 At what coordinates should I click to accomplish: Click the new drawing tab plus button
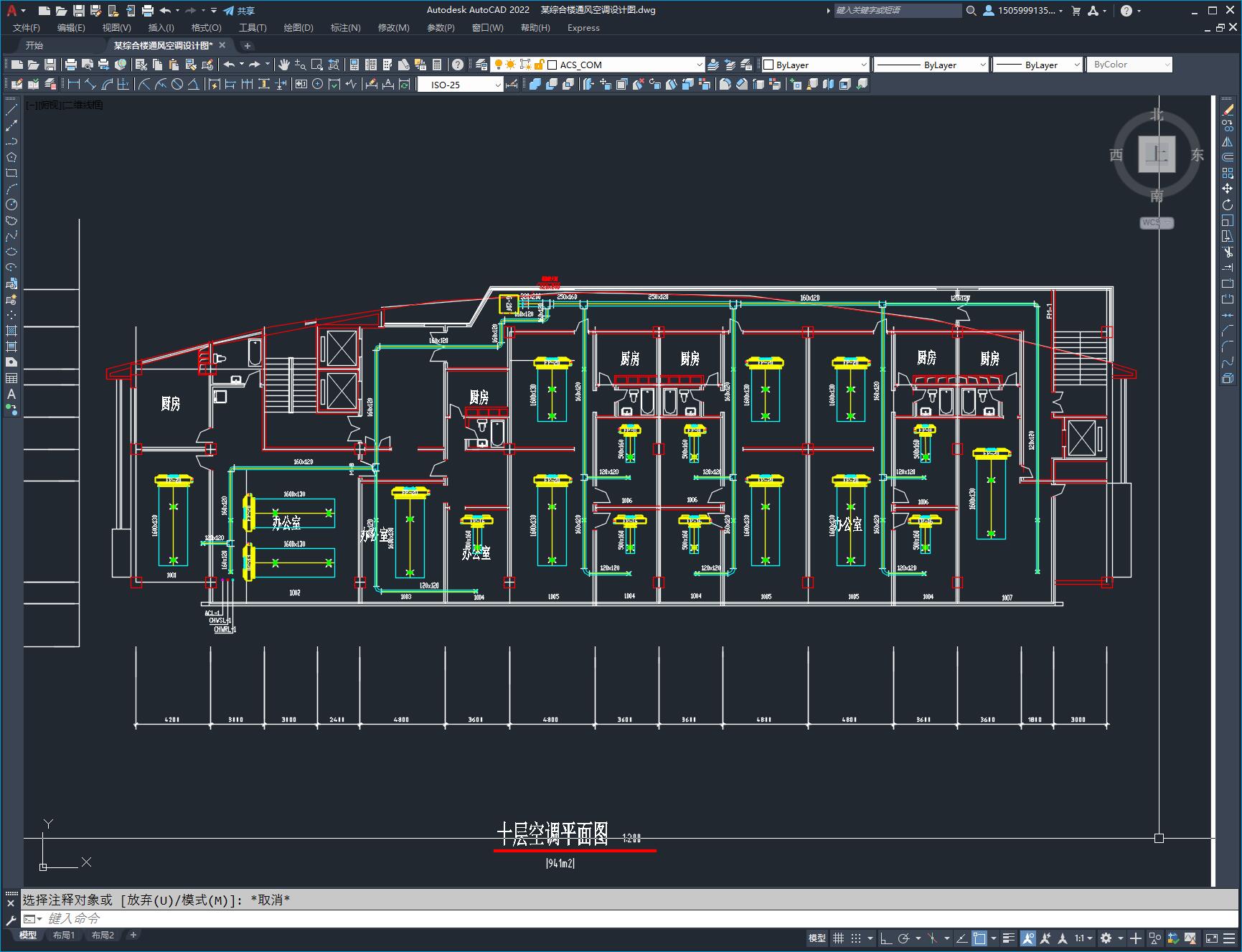coord(248,45)
